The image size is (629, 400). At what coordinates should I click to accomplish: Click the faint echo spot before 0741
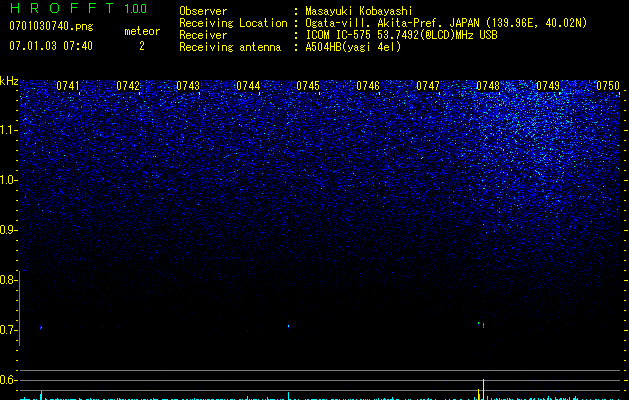41,328
